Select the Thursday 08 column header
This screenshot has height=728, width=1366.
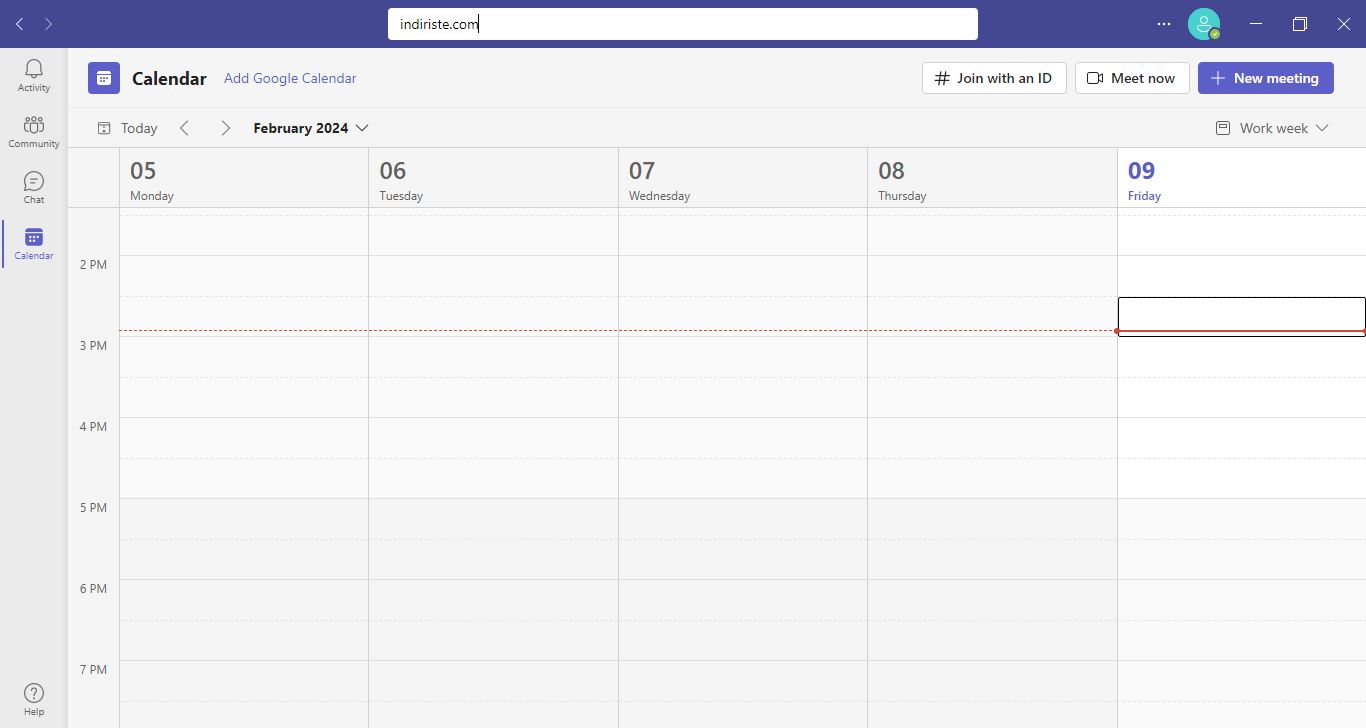(x=992, y=179)
